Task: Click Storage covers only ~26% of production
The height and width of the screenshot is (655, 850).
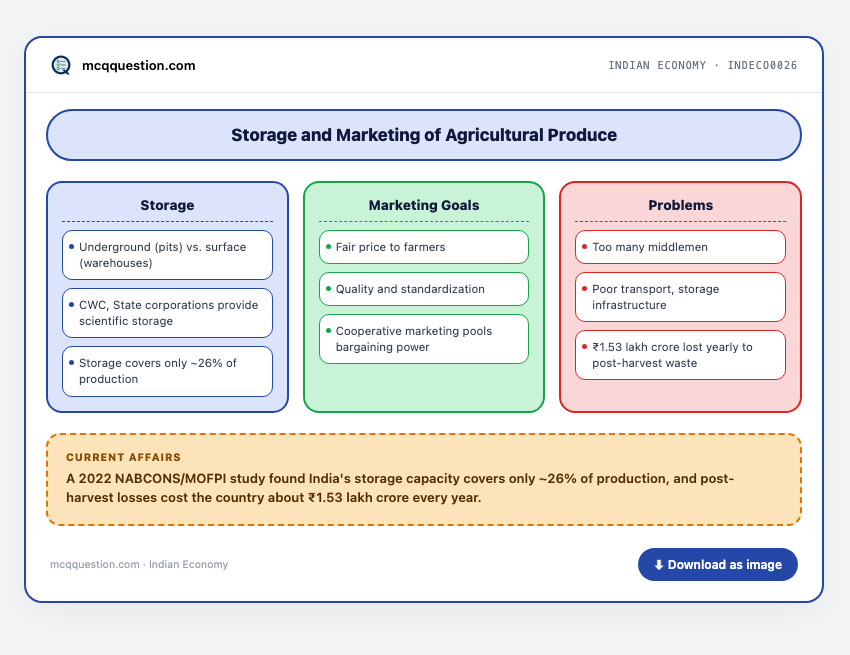Action: click(168, 371)
